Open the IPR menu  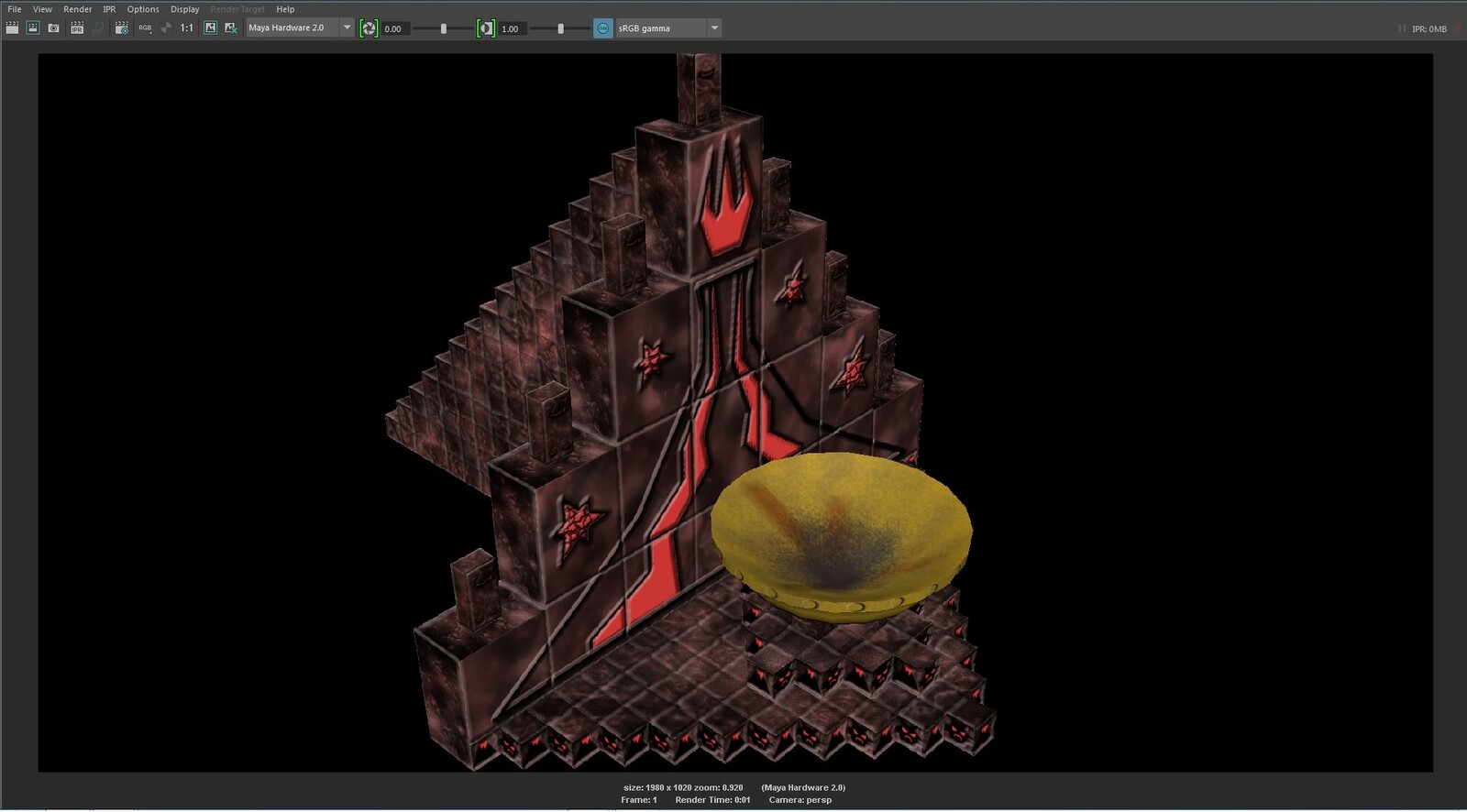(x=109, y=9)
